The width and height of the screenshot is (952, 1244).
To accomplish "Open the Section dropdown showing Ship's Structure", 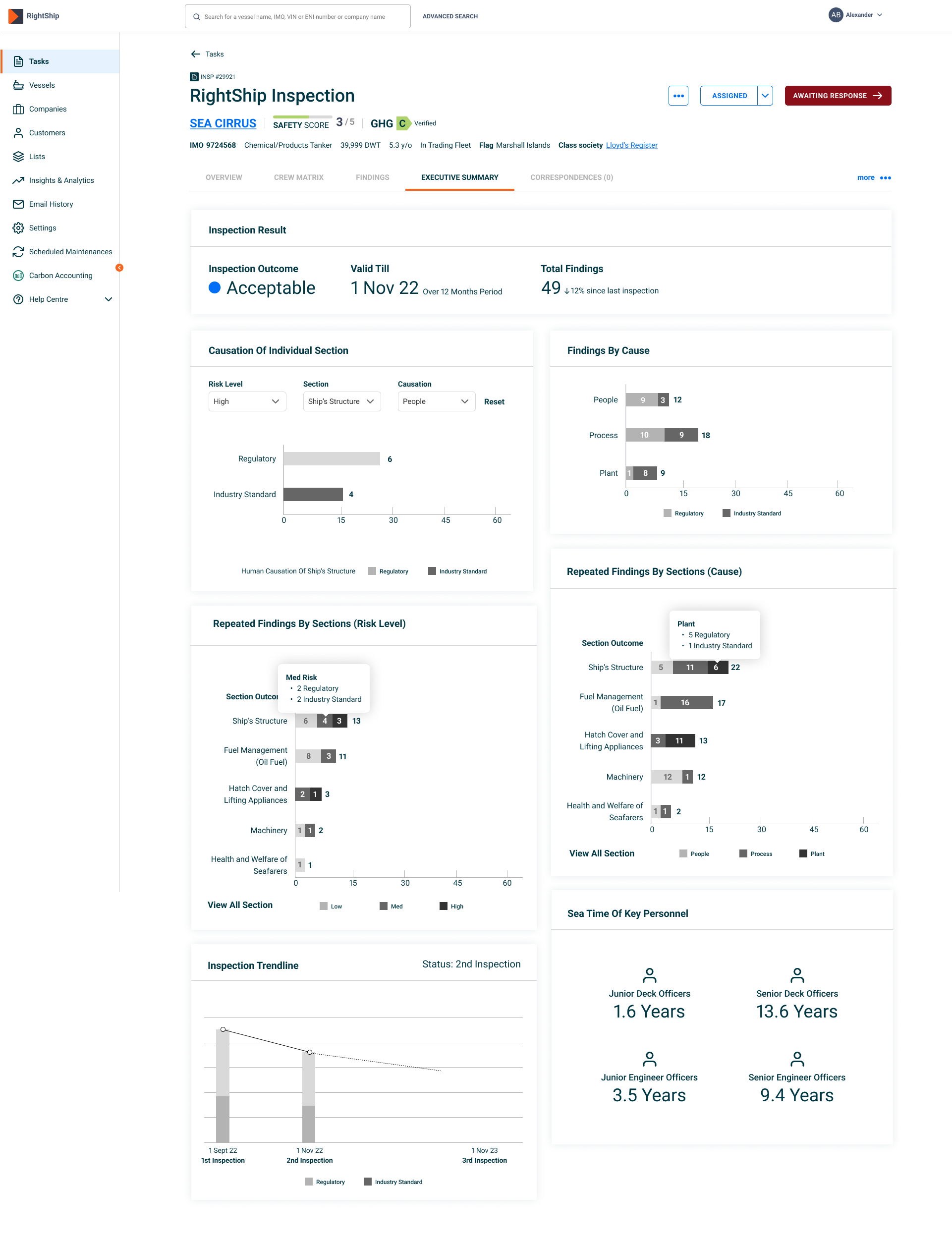I will 342,401.
